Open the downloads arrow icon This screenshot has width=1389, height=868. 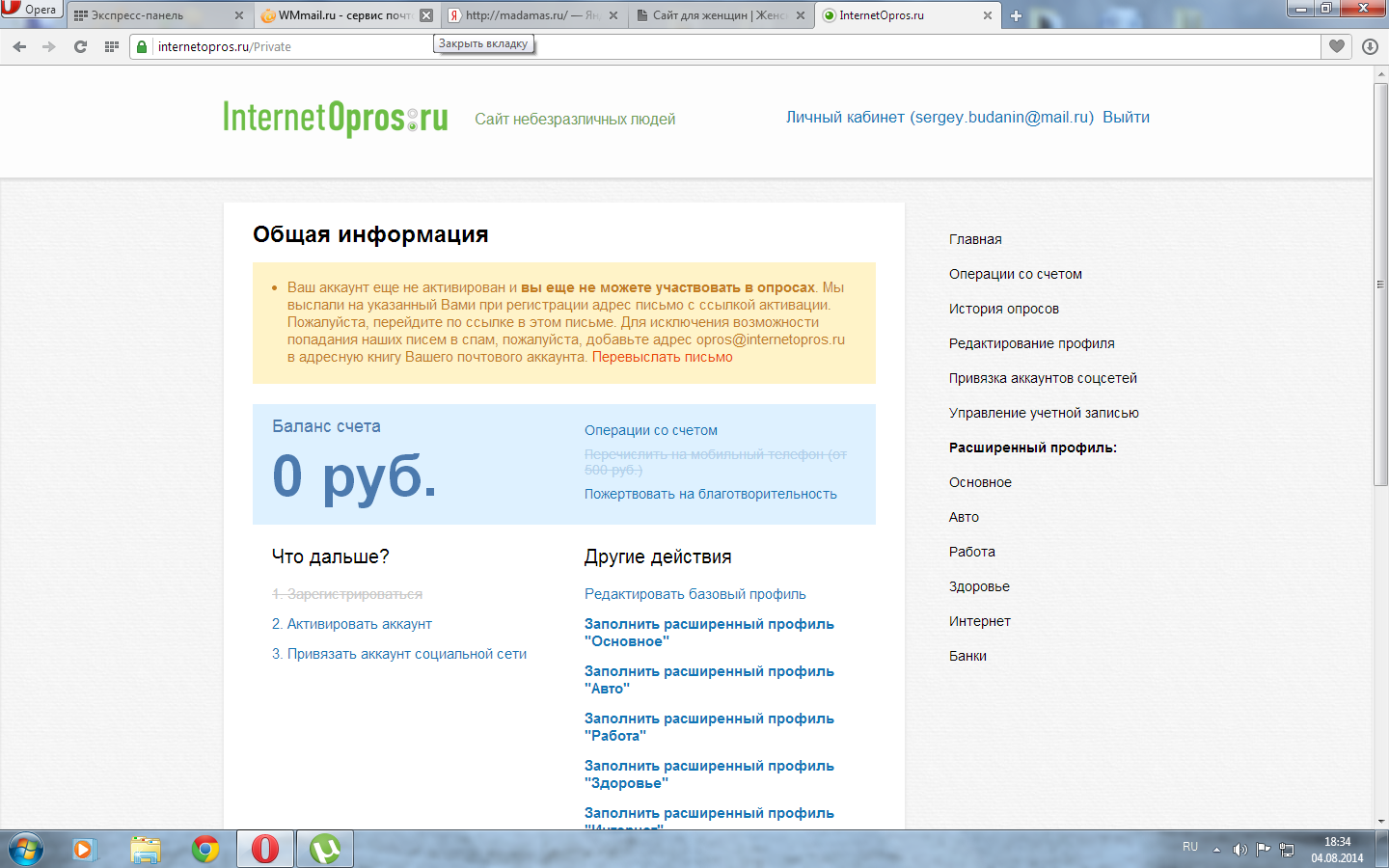coord(1370,46)
